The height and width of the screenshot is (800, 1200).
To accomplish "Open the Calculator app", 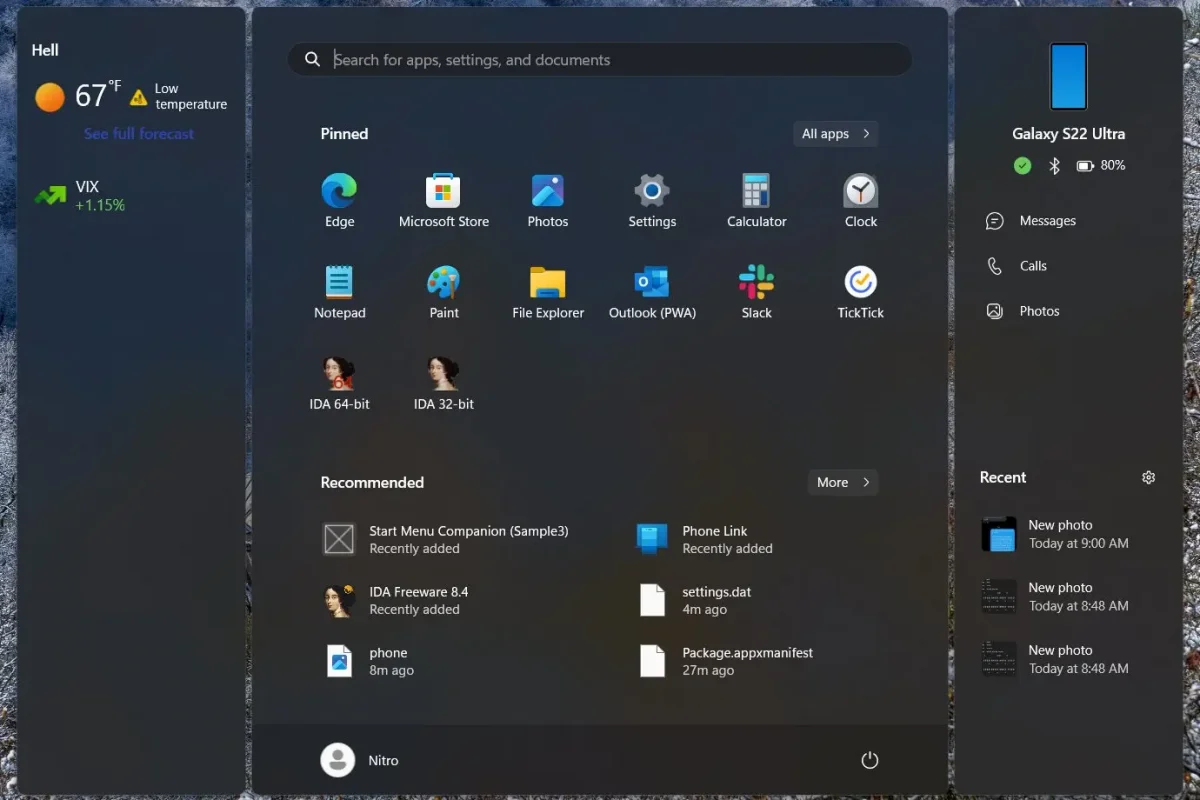I will pos(756,197).
